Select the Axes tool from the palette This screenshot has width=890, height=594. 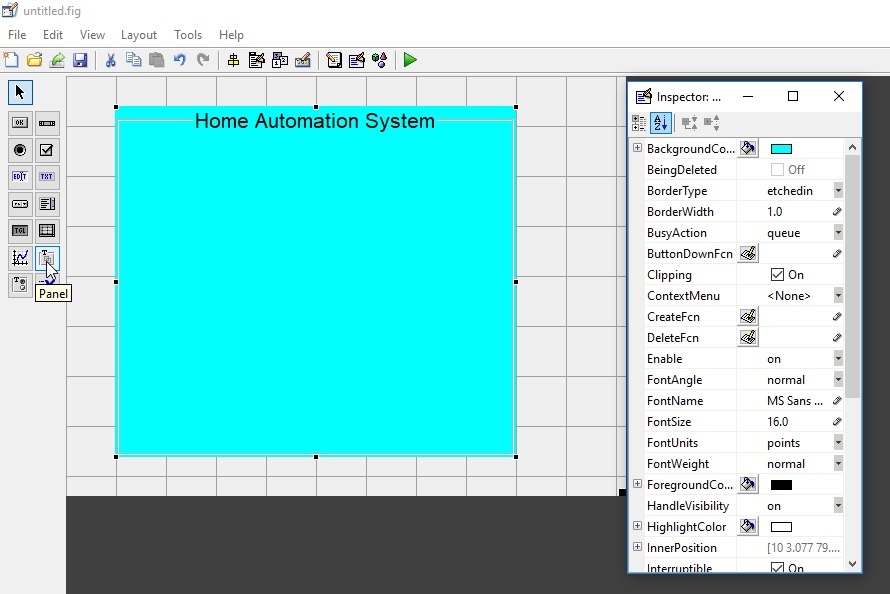[18, 258]
